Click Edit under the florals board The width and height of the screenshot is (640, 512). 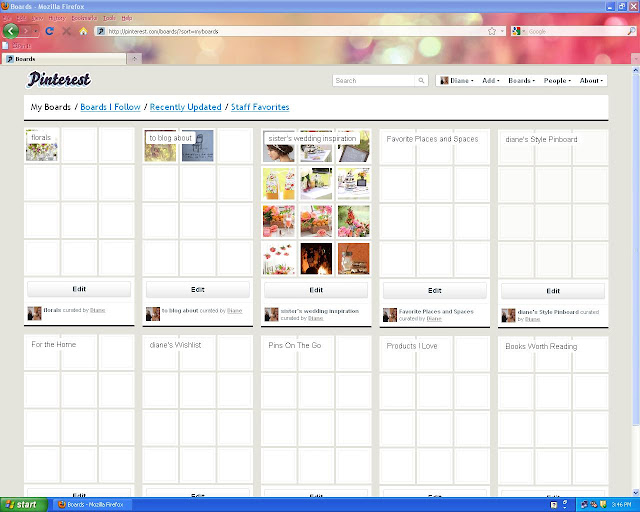(79, 289)
